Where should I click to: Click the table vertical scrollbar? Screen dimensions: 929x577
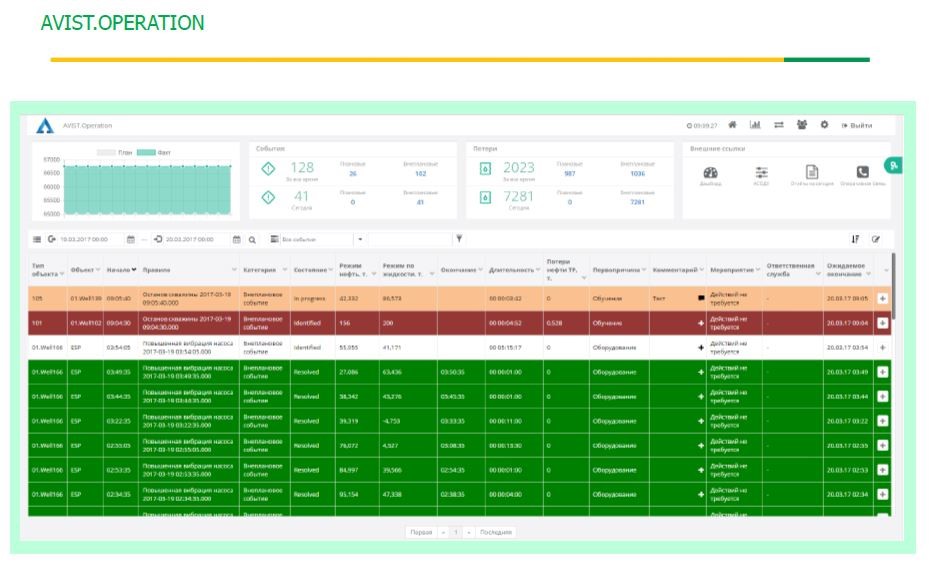(x=893, y=286)
